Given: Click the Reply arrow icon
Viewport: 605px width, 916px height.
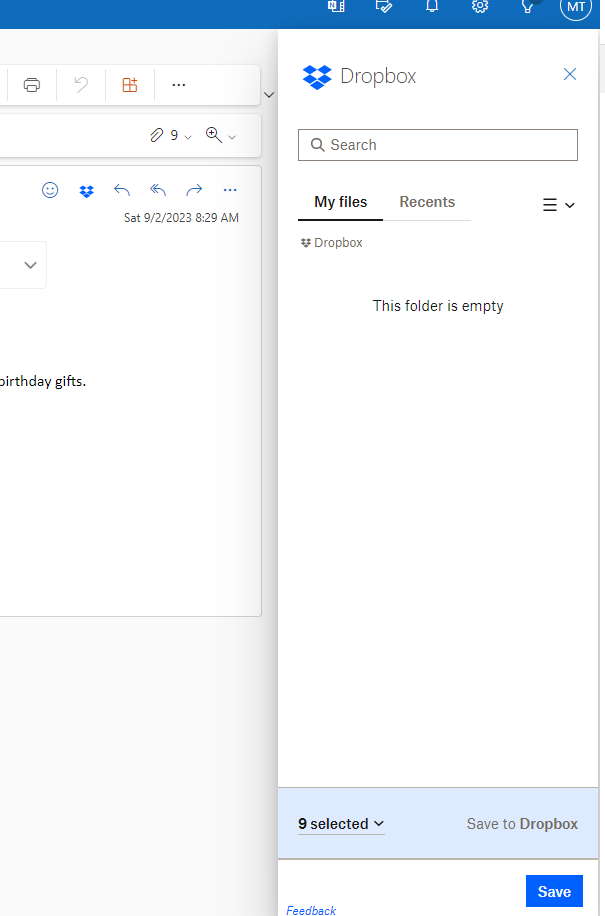Looking at the screenshot, I should [x=122, y=190].
